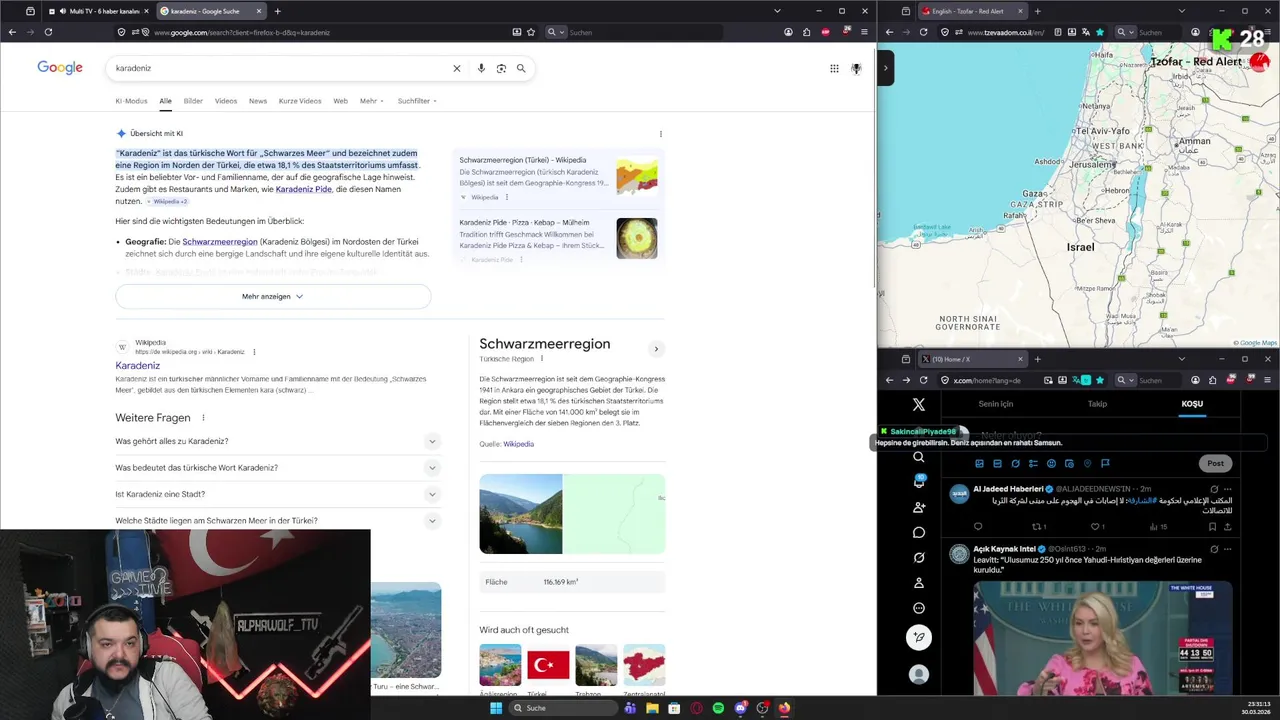Switch to Multi TV browser tab
The width and height of the screenshot is (1280, 720).
click(98, 11)
